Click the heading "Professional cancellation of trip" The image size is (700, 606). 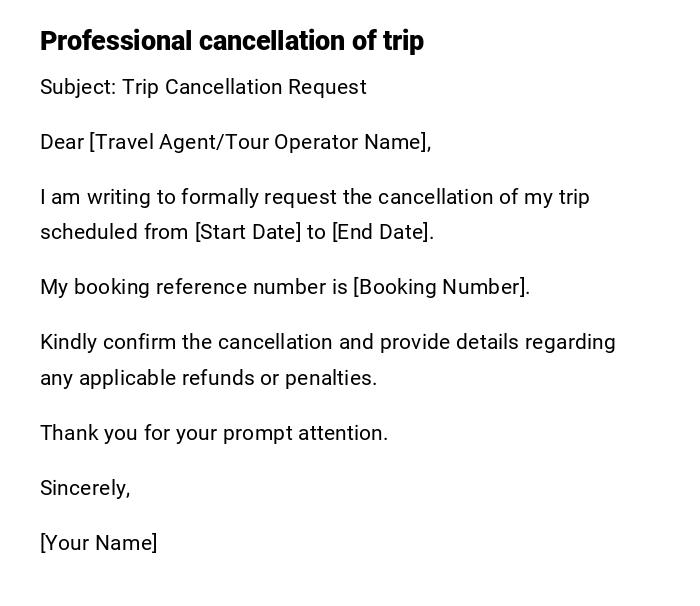(x=232, y=41)
